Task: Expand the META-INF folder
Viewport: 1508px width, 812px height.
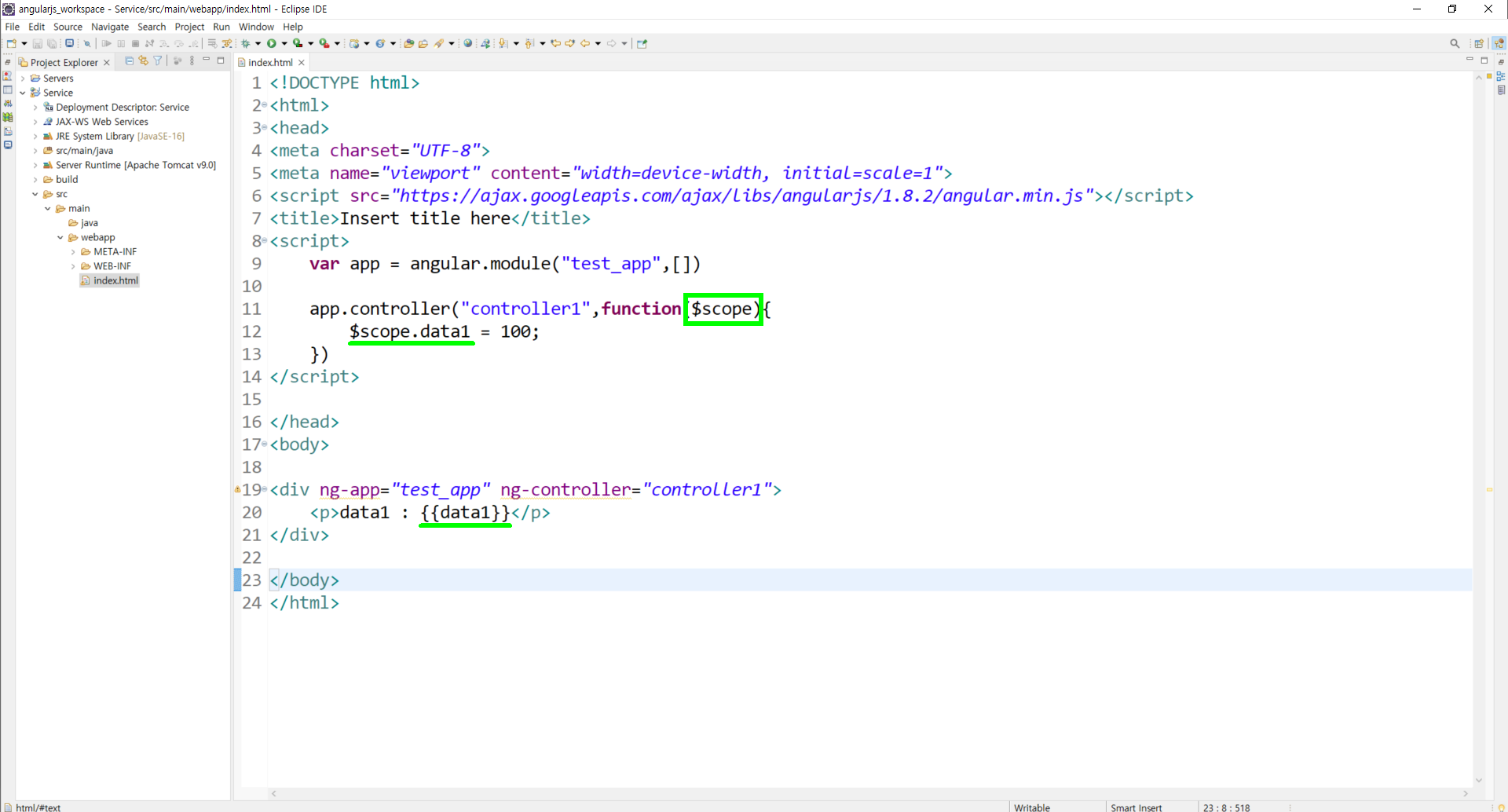Action: [73, 252]
